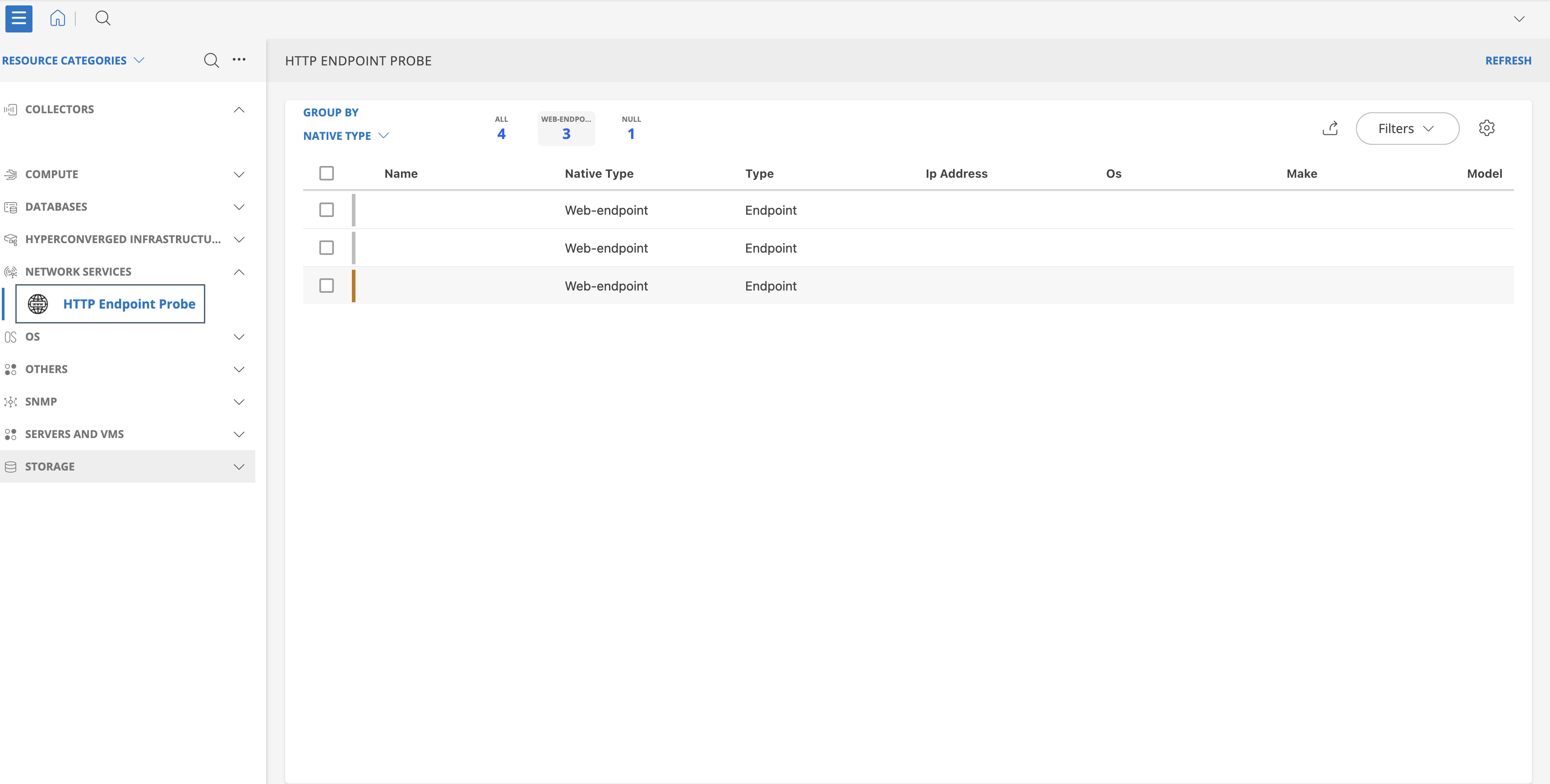Select the NULL 1 group tab
The height and width of the screenshot is (784, 1550).
631,128
